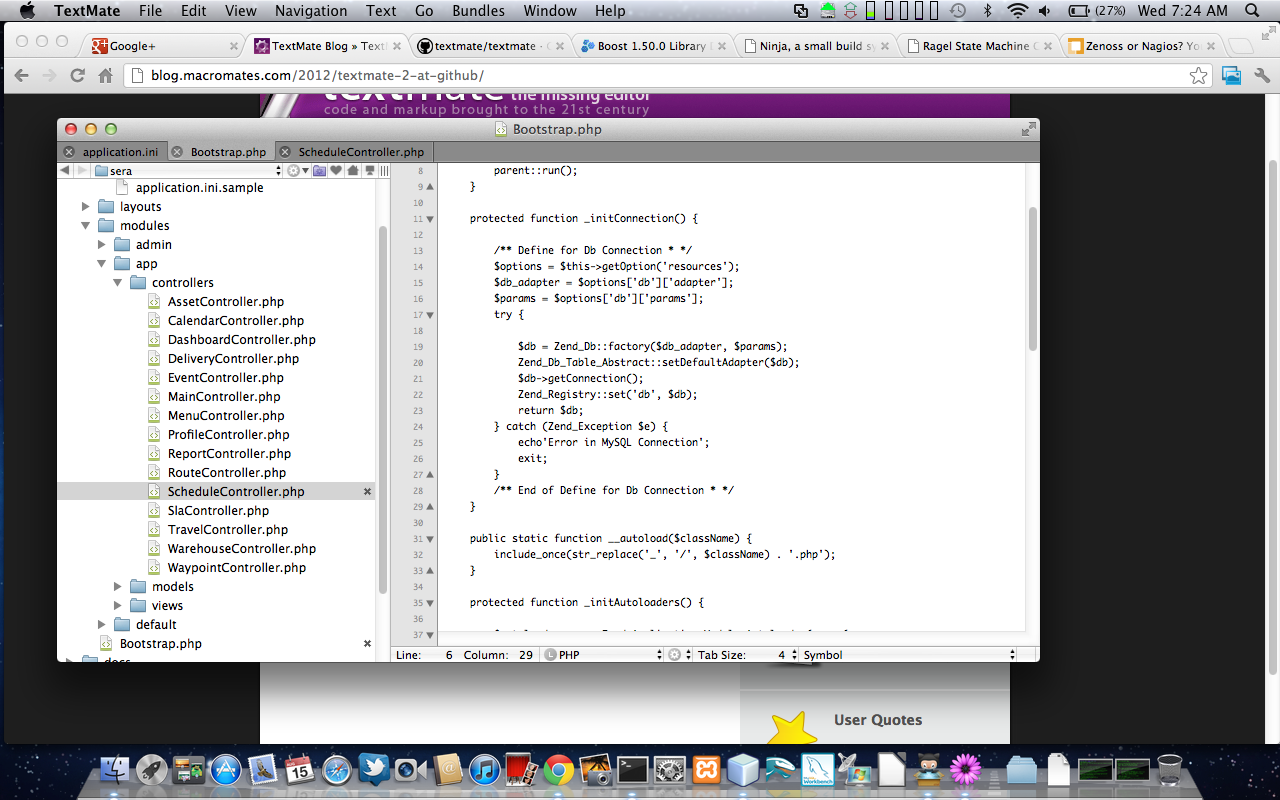Viewport: 1280px width, 800px height.
Task: Close Bootstrap.php from file browser row
Action: [x=367, y=644]
